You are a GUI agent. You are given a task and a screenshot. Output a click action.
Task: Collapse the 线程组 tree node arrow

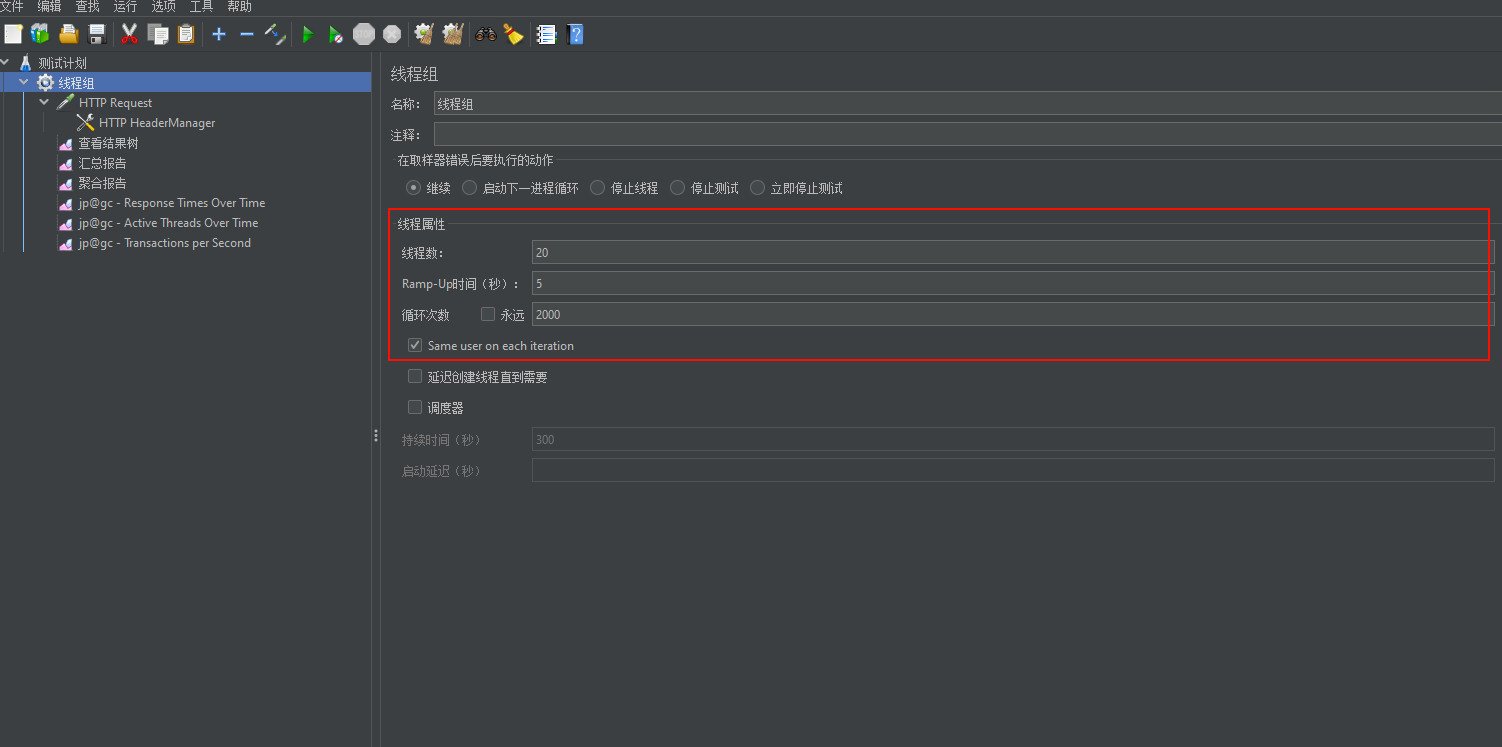pyautogui.click(x=24, y=82)
